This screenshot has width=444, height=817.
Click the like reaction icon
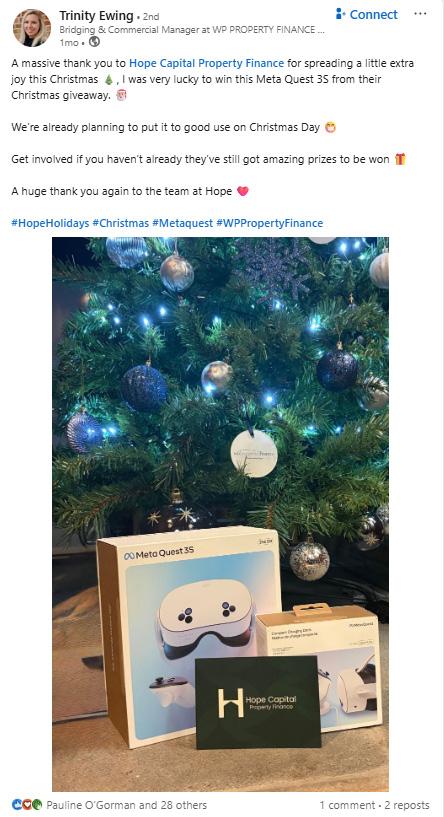click(x=17, y=804)
